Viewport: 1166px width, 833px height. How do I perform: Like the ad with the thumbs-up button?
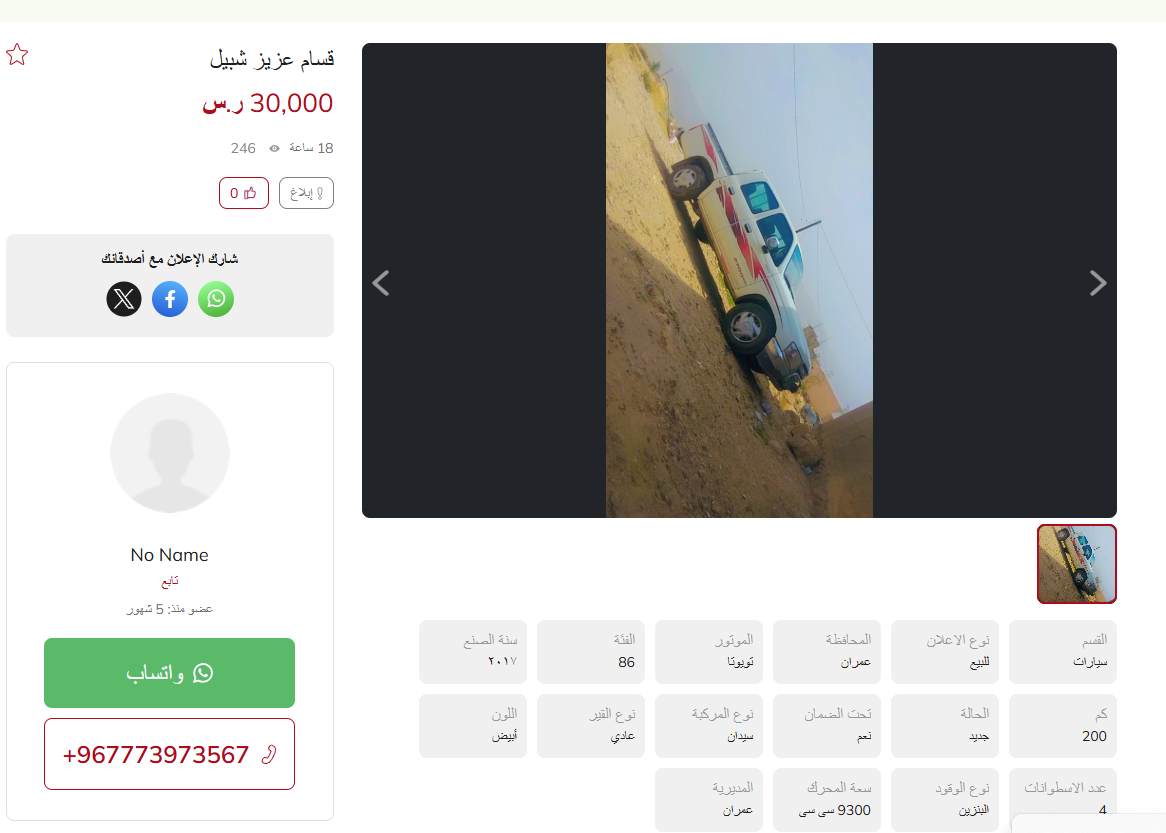[x=243, y=193]
